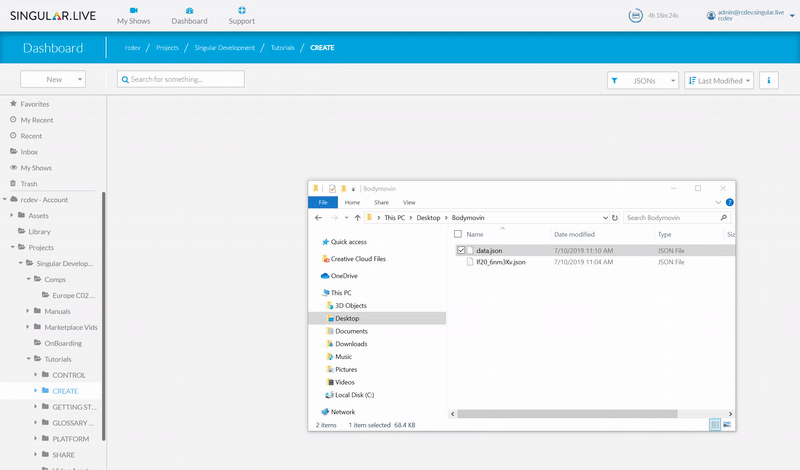Click the SINGULAR.LIVE logo
This screenshot has height=470, width=800.
(53, 16)
